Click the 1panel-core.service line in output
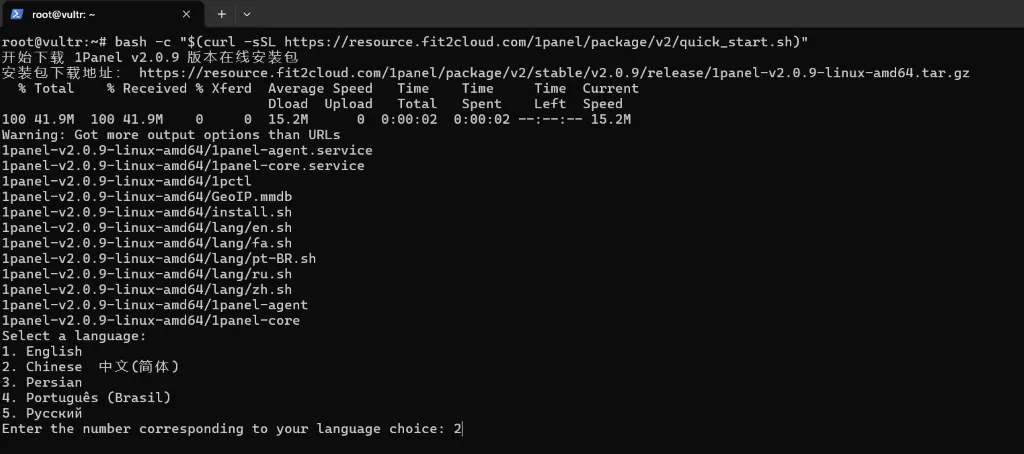This screenshot has height=454, width=1024. click(183, 166)
